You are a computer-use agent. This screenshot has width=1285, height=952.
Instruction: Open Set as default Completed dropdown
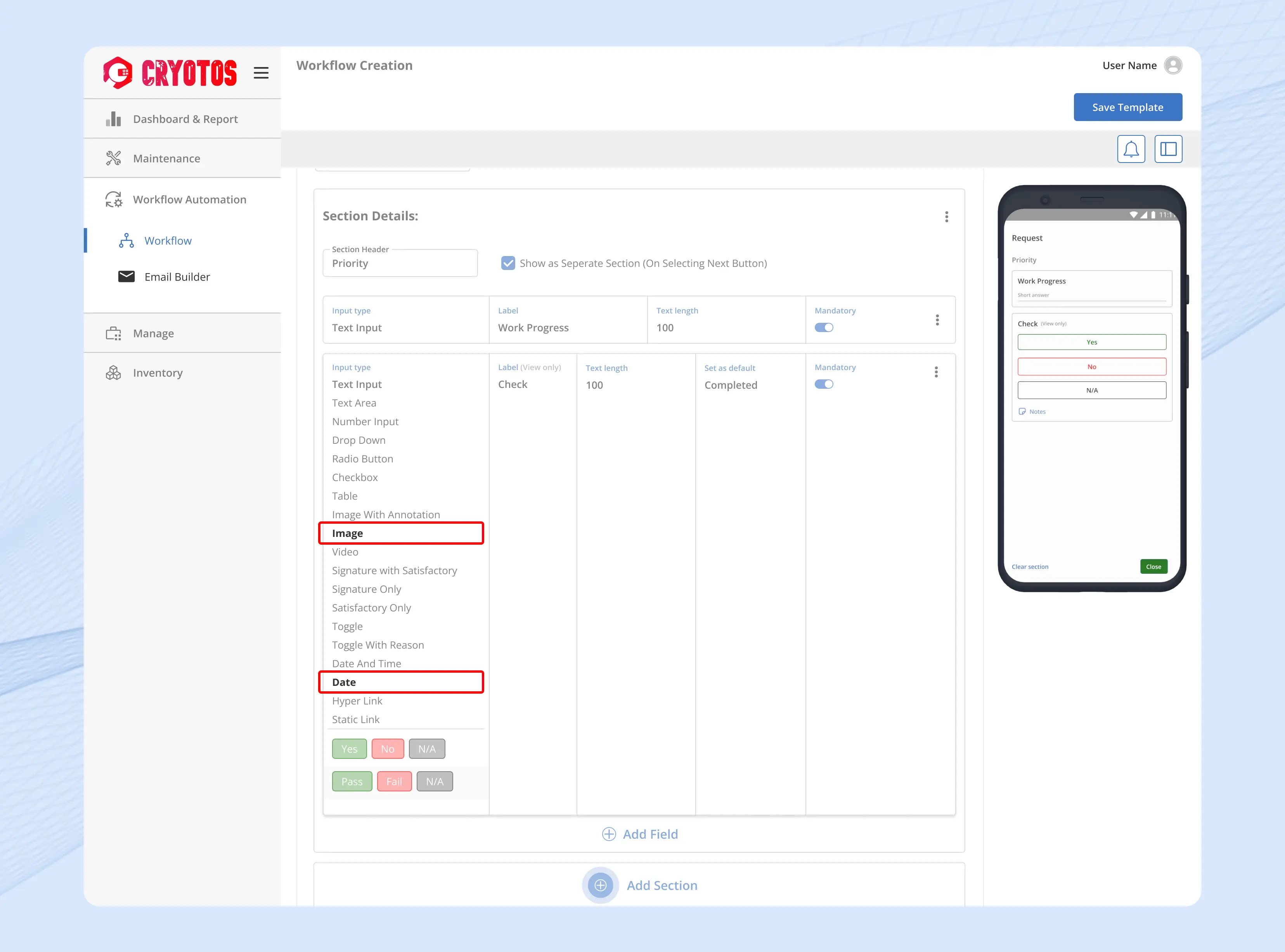point(730,385)
